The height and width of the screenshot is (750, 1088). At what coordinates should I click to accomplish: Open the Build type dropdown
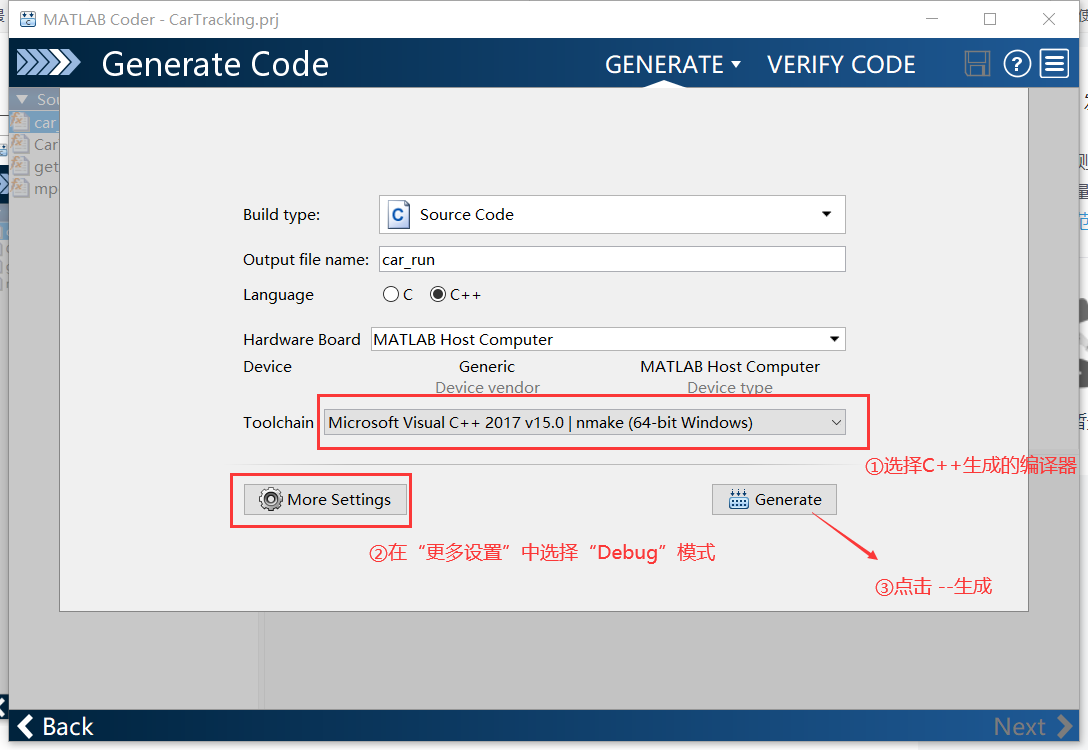click(x=826, y=214)
